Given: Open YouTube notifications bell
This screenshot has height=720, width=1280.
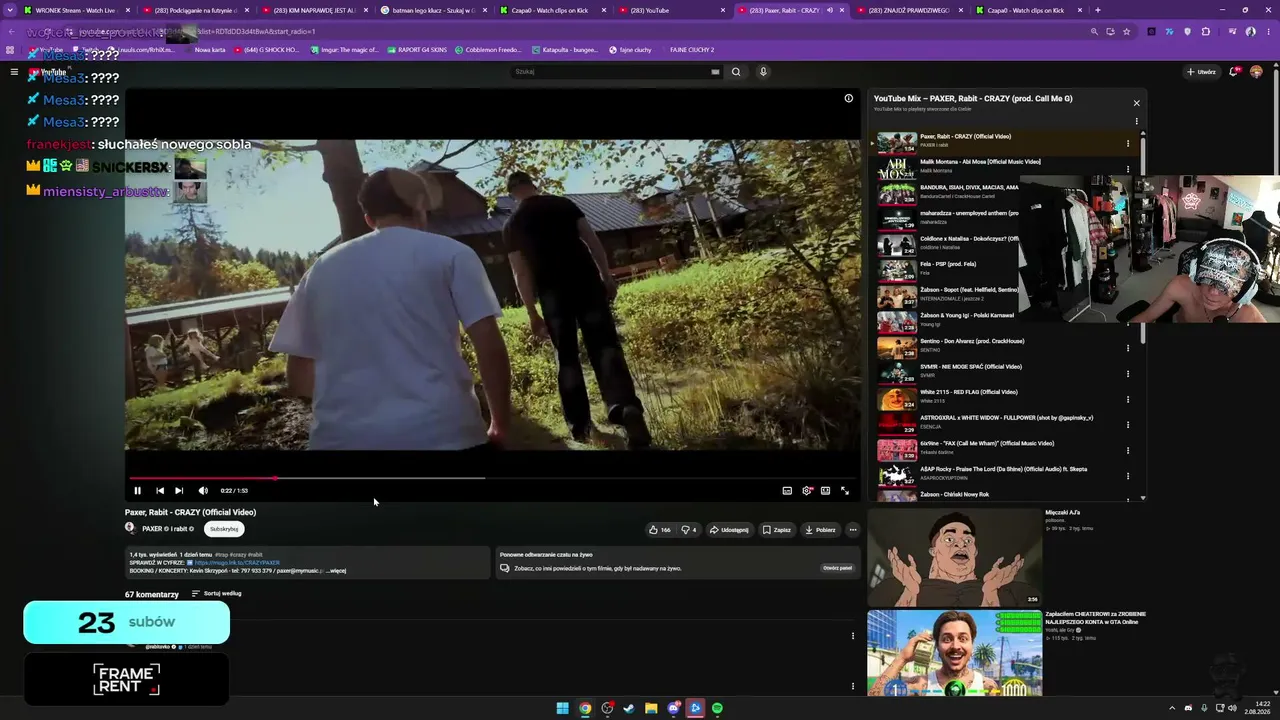Looking at the screenshot, I should point(1234,72).
